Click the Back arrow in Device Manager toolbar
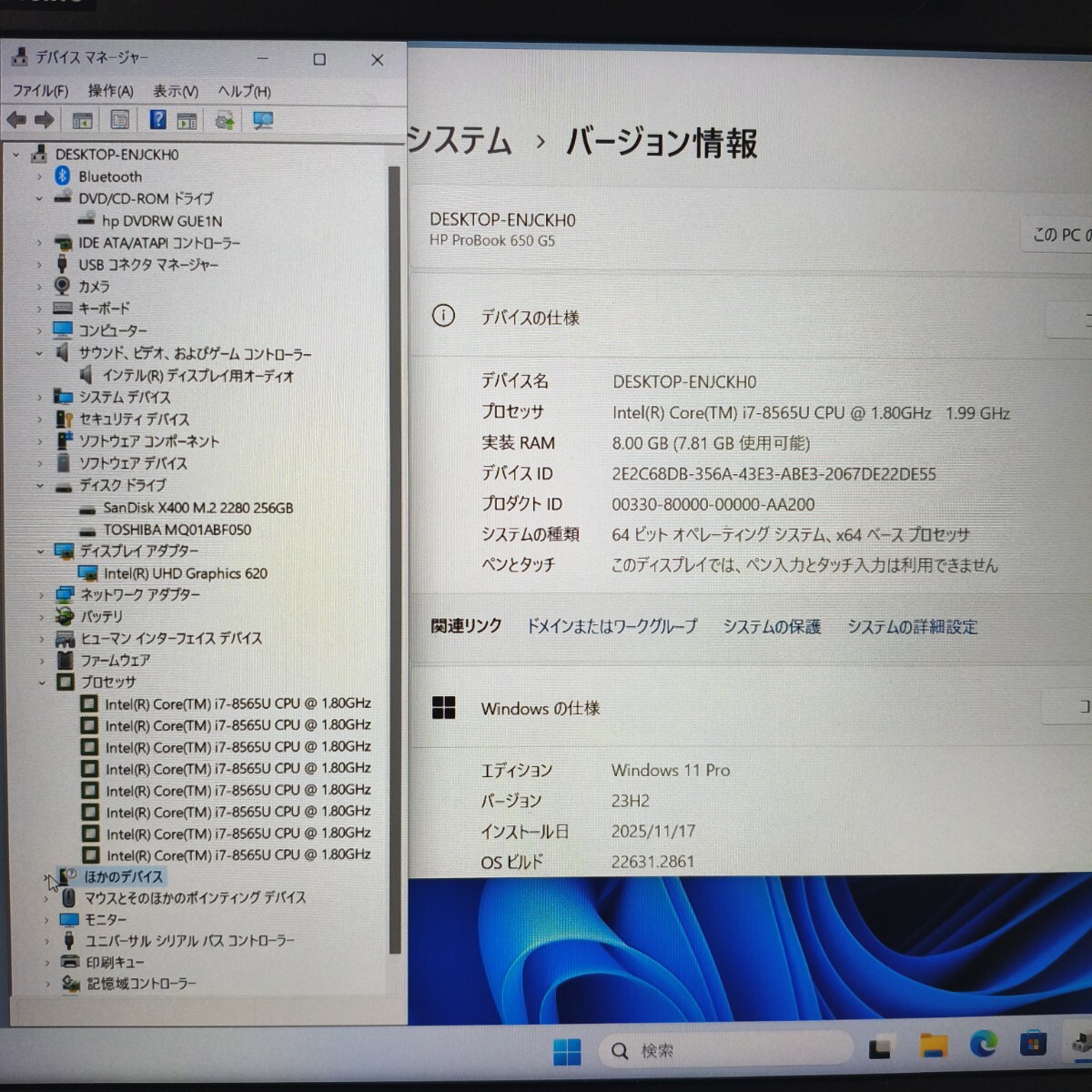 point(16,120)
